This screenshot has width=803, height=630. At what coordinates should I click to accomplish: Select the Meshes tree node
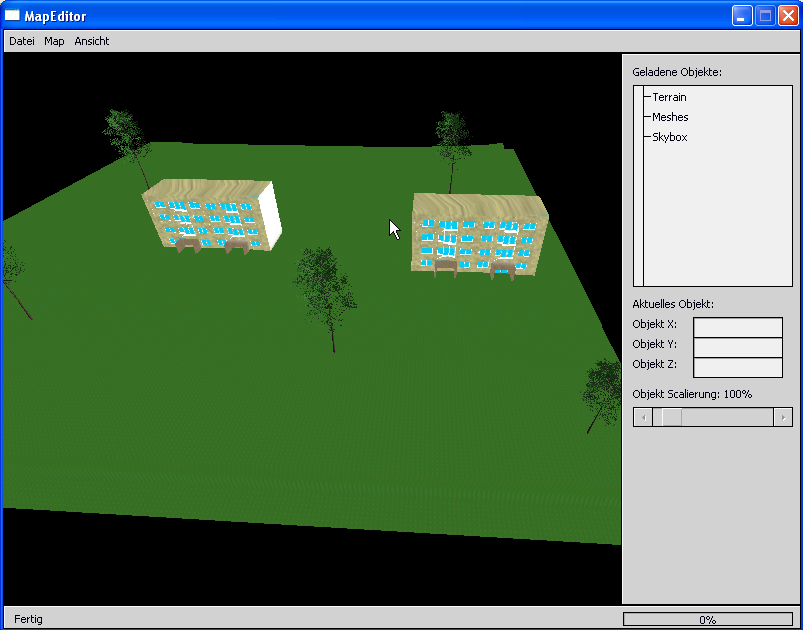click(x=670, y=117)
